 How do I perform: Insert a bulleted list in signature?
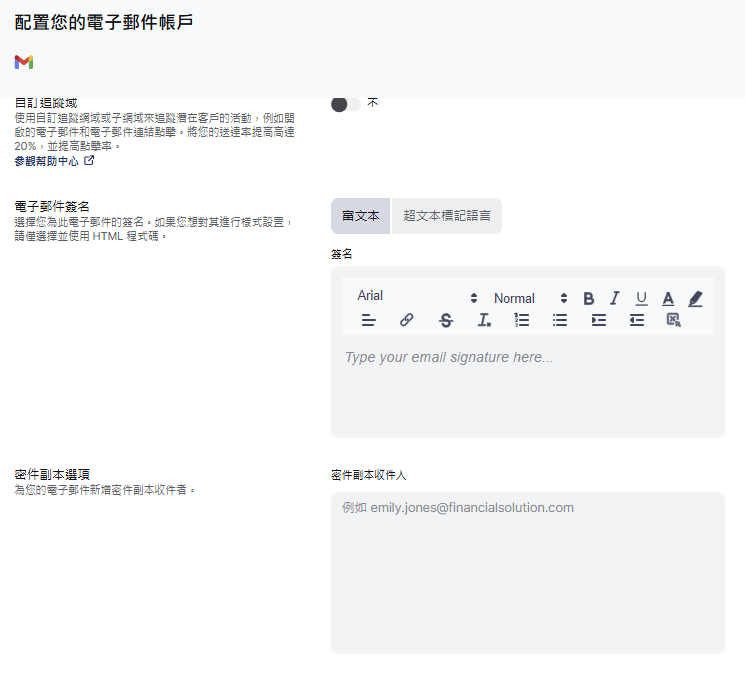pyautogui.click(x=560, y=320)
